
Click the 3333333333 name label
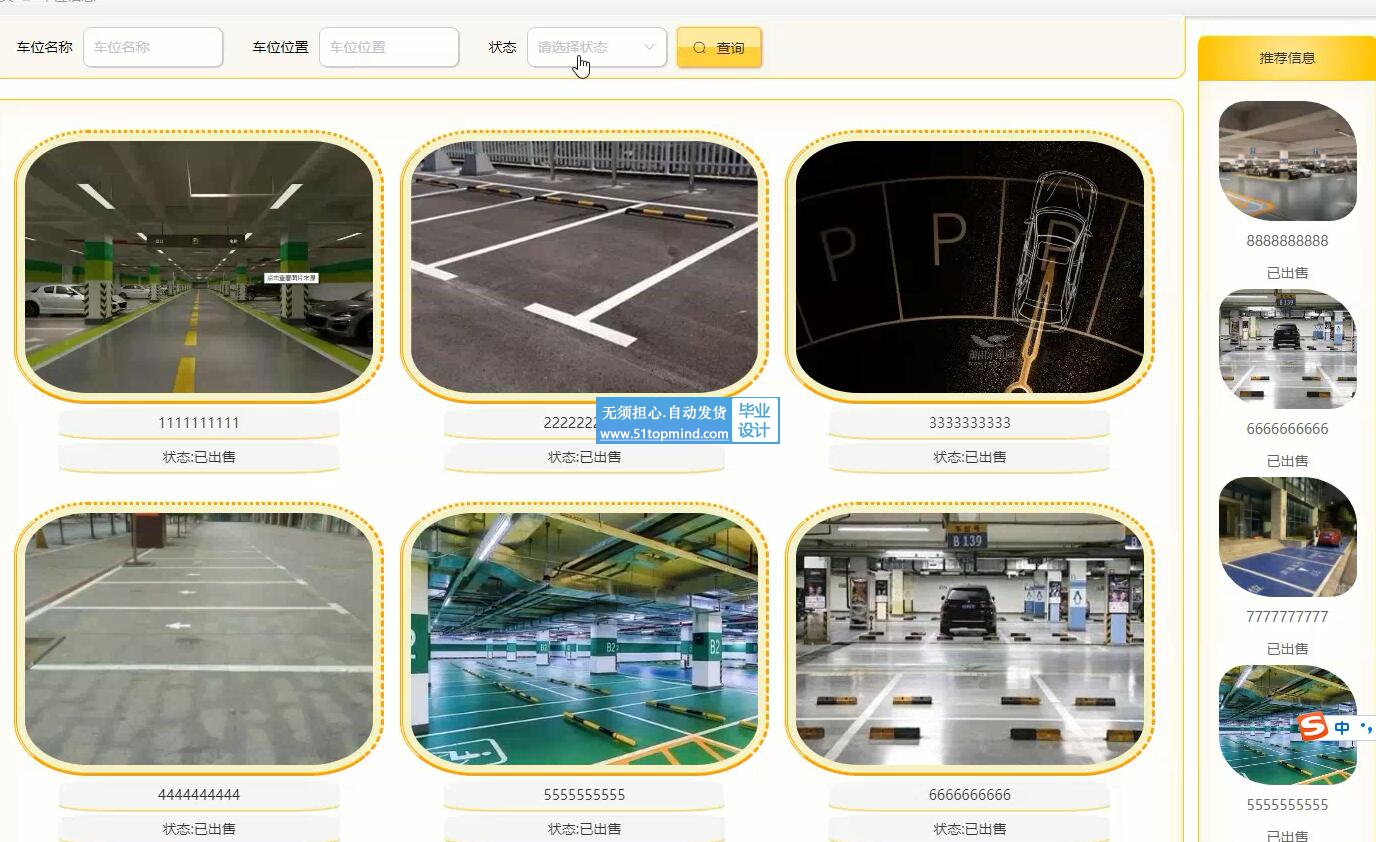[970, 423]
